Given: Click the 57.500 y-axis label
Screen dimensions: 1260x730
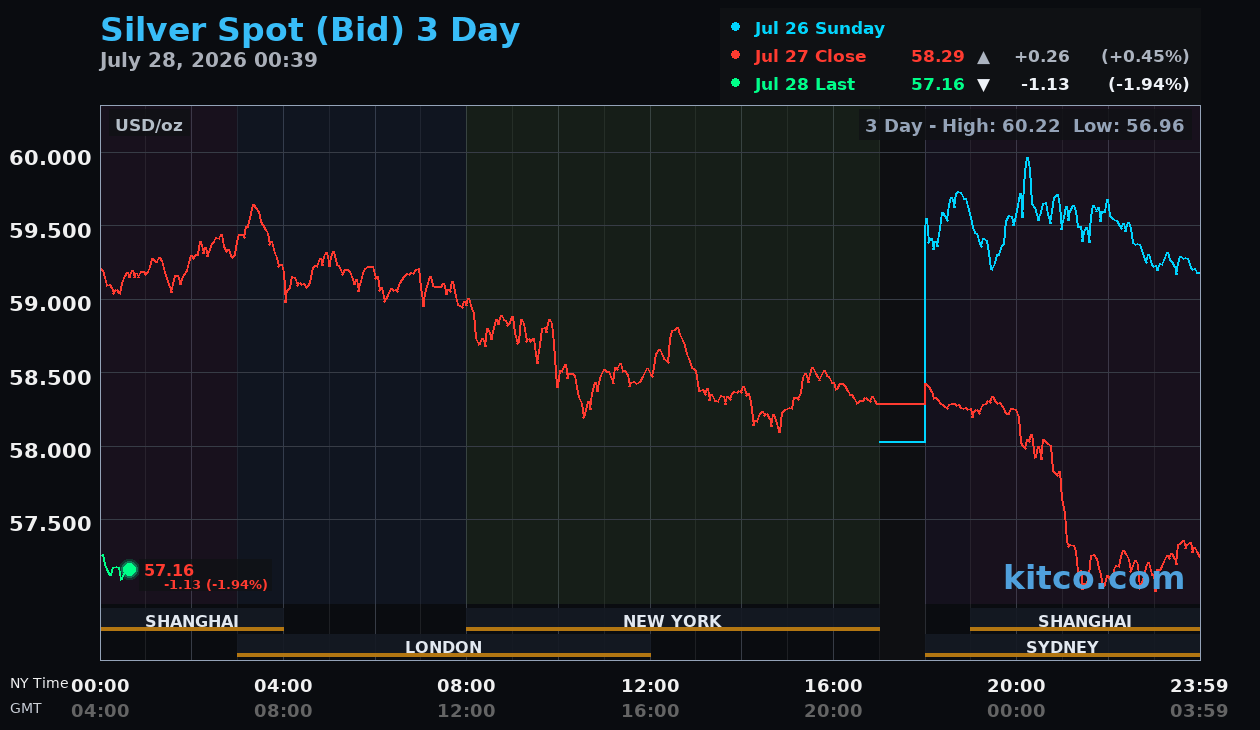Looking at the screenshot, I should point(50,523).
